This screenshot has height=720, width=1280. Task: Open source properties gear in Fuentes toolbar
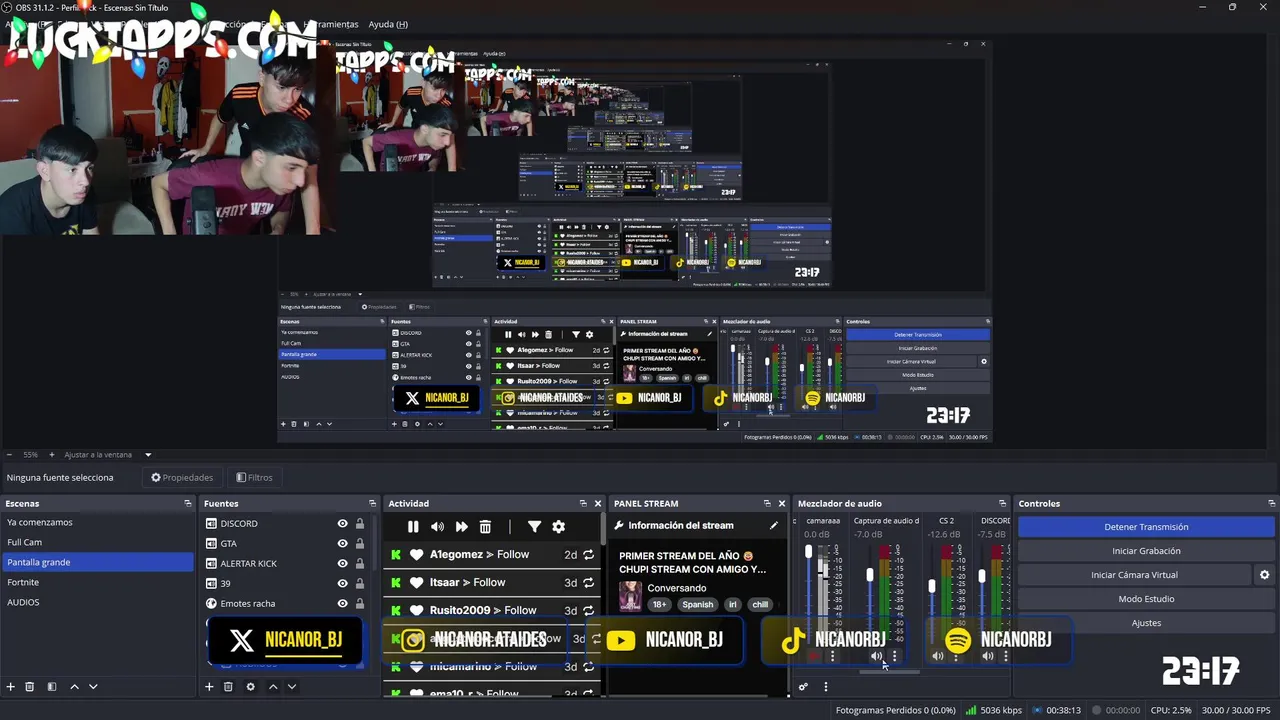(250, 687)
